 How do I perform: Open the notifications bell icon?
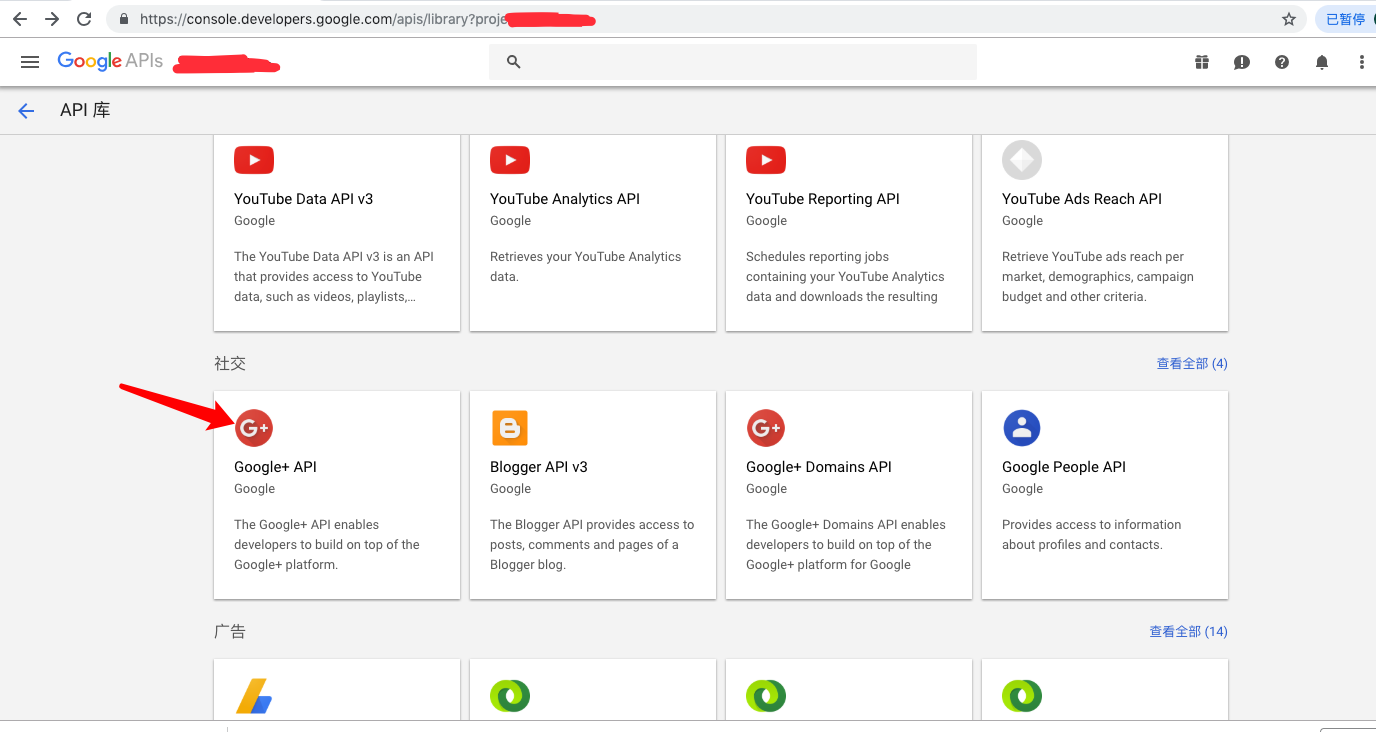(1321, 62)
